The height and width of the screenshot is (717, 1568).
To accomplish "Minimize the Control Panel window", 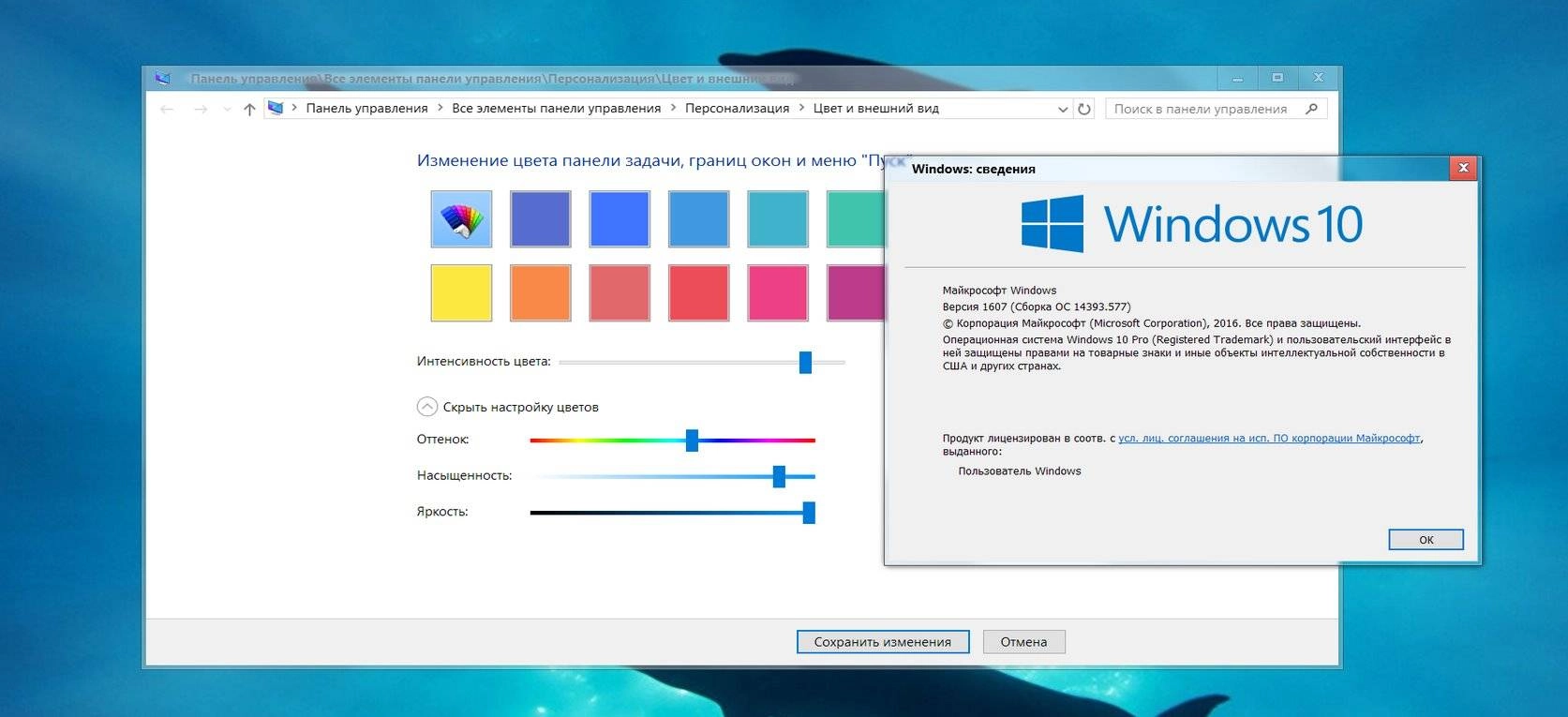I will [x=1237, y=78].
